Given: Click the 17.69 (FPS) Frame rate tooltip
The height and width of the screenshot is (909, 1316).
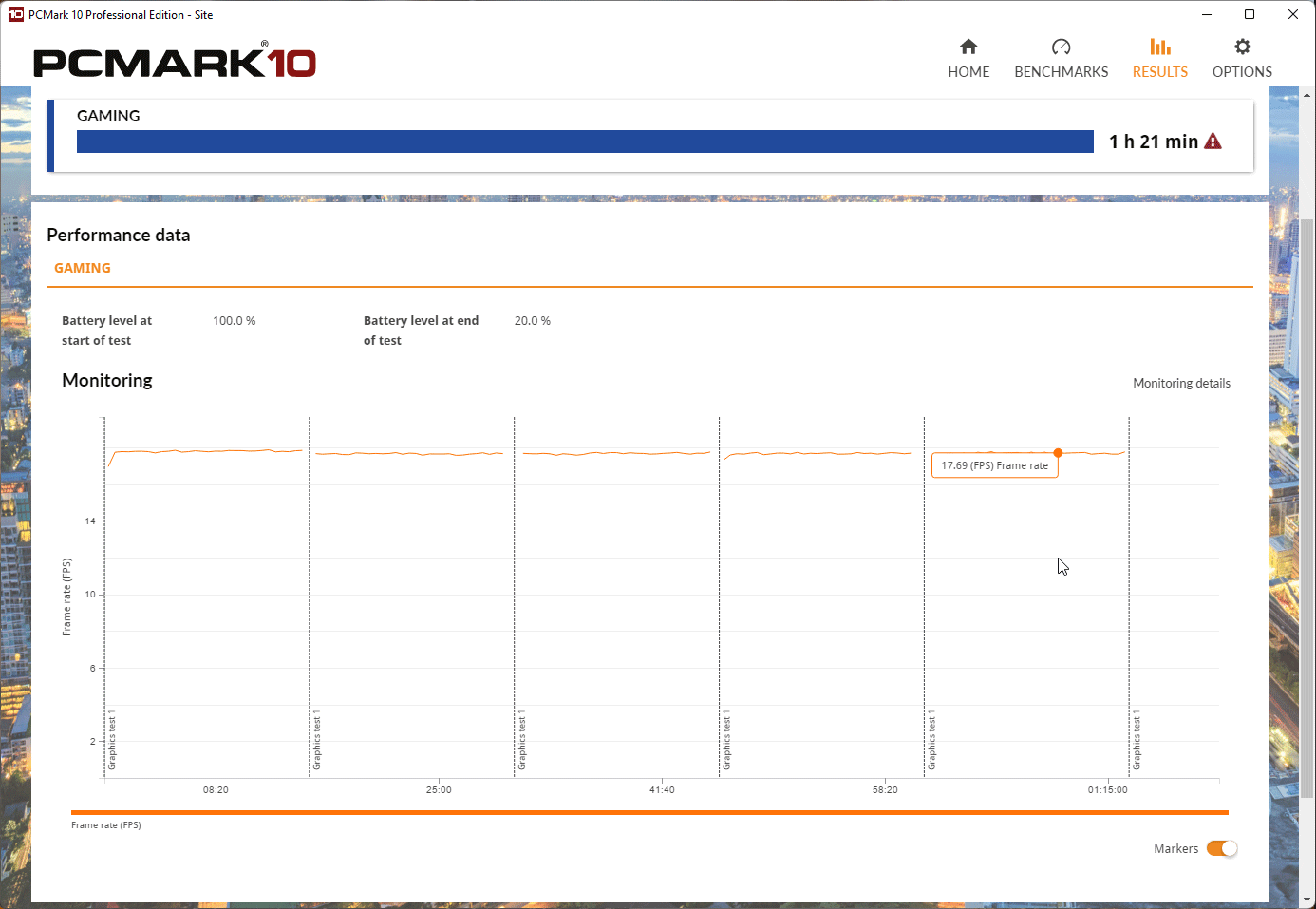Looking at the screenshot, I should (994, 465).
